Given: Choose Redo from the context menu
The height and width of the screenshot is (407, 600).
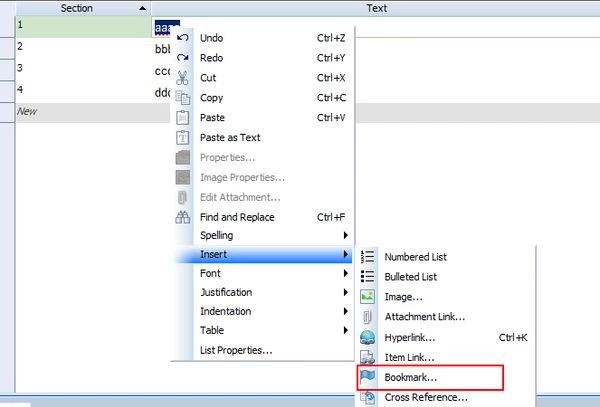Looking at the screenshot, I should pyautogui.click(x=264, y=58).
